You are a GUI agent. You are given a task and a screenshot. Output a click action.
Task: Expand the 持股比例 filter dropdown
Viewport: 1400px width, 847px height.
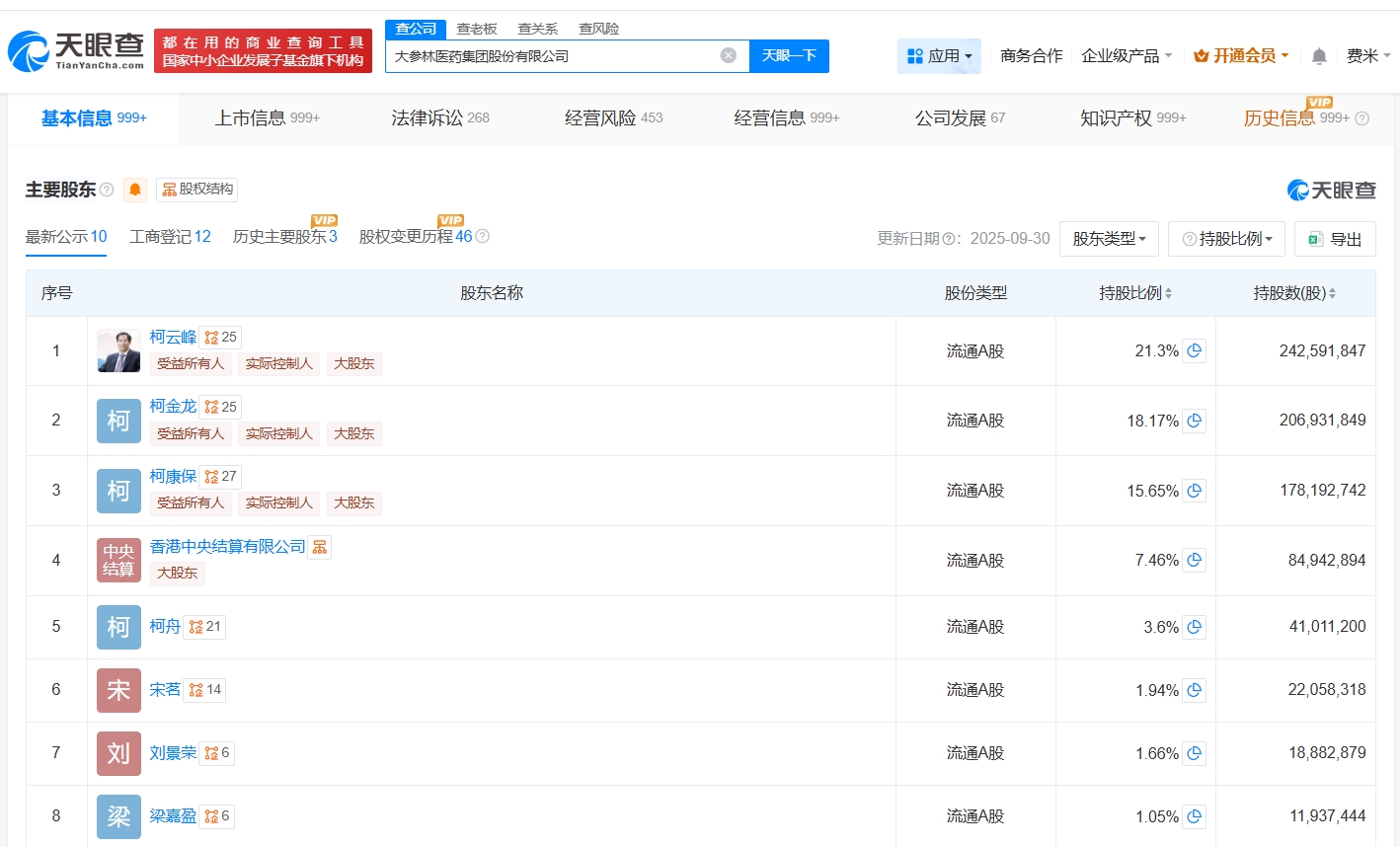(1226, 239)
